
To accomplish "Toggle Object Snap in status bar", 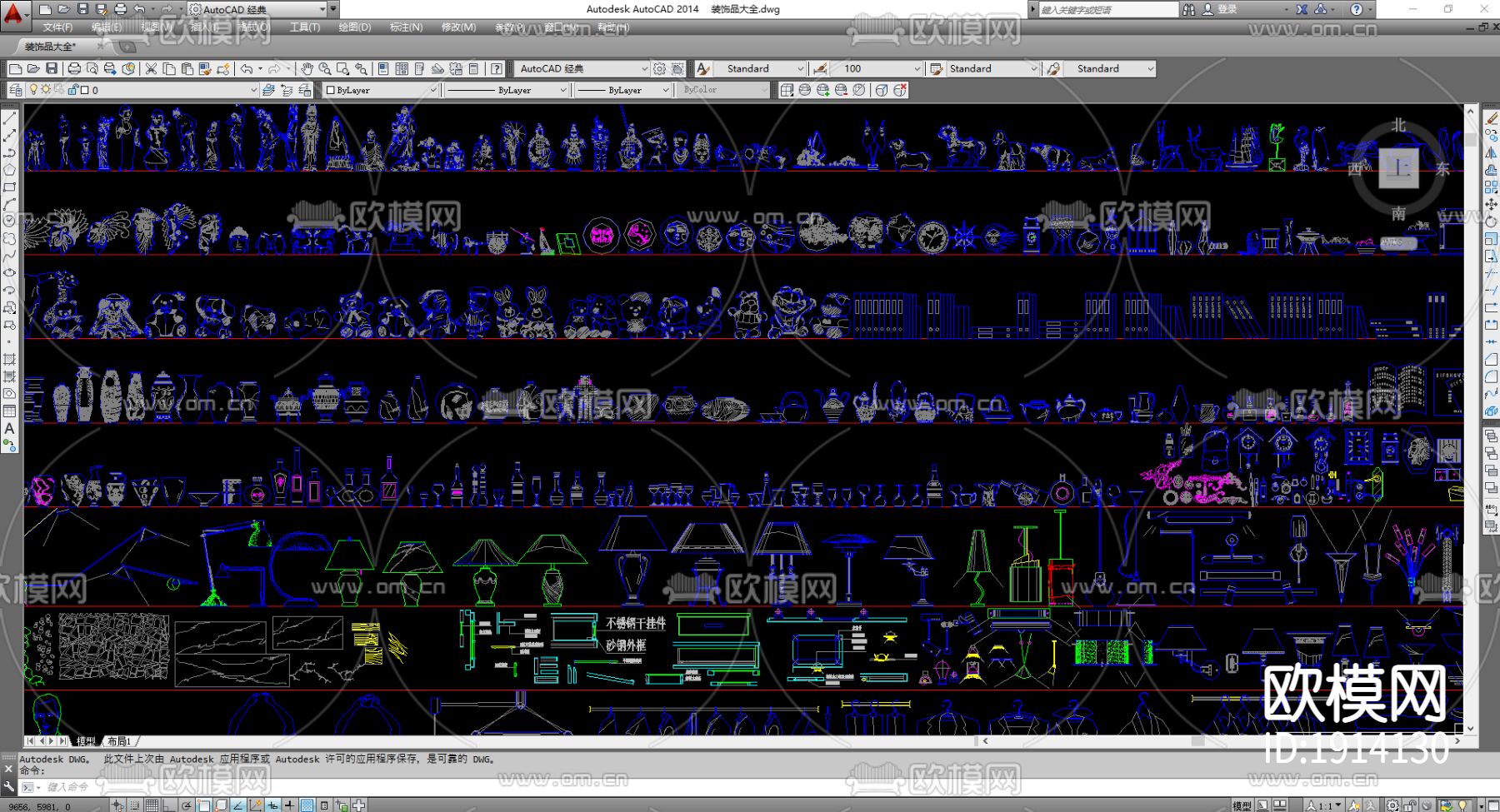I will point(205,805).
